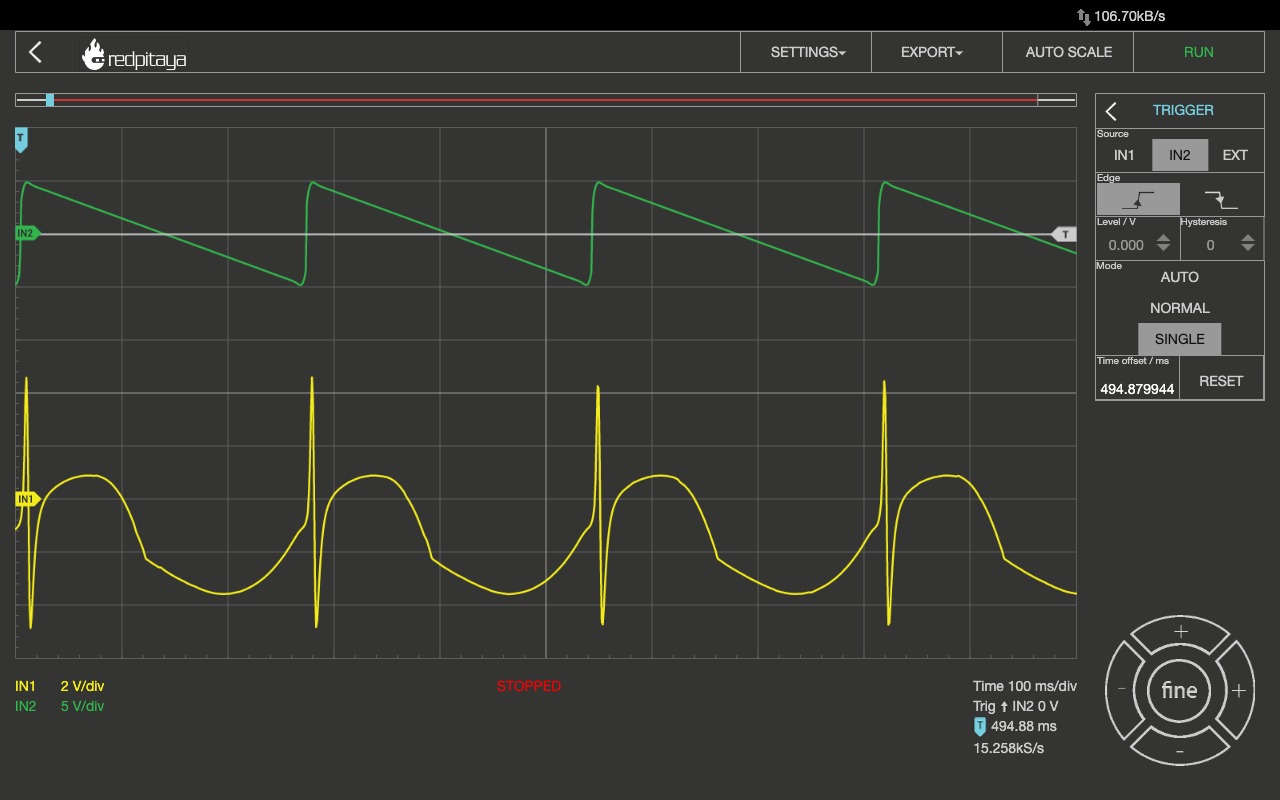This screenshot has height=800, width=1280.
Task: Click the T trigger level marker on right edge
Action: coord(1065,234)
